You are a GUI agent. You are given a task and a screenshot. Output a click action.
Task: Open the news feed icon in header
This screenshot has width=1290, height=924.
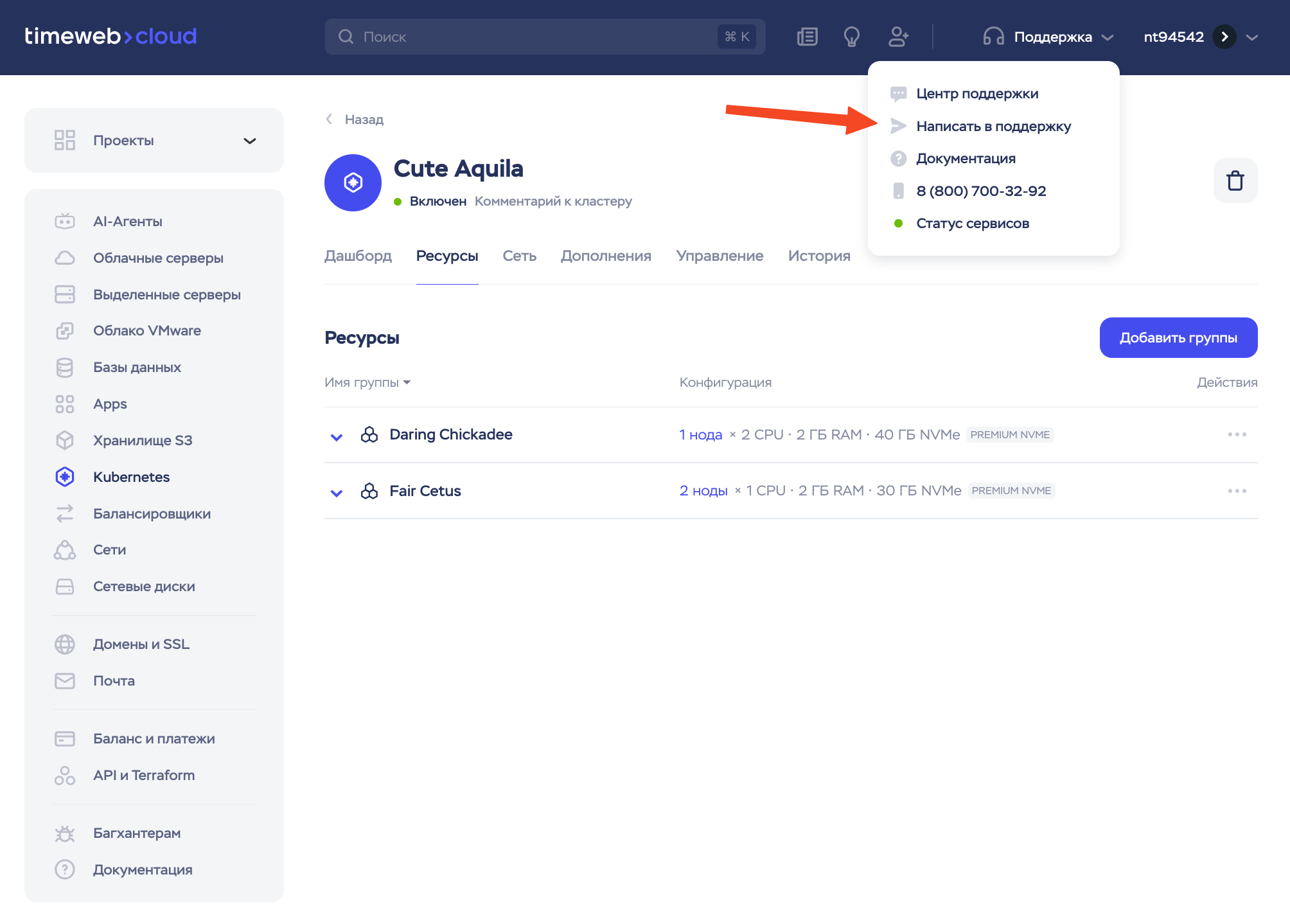click(807, 37)
